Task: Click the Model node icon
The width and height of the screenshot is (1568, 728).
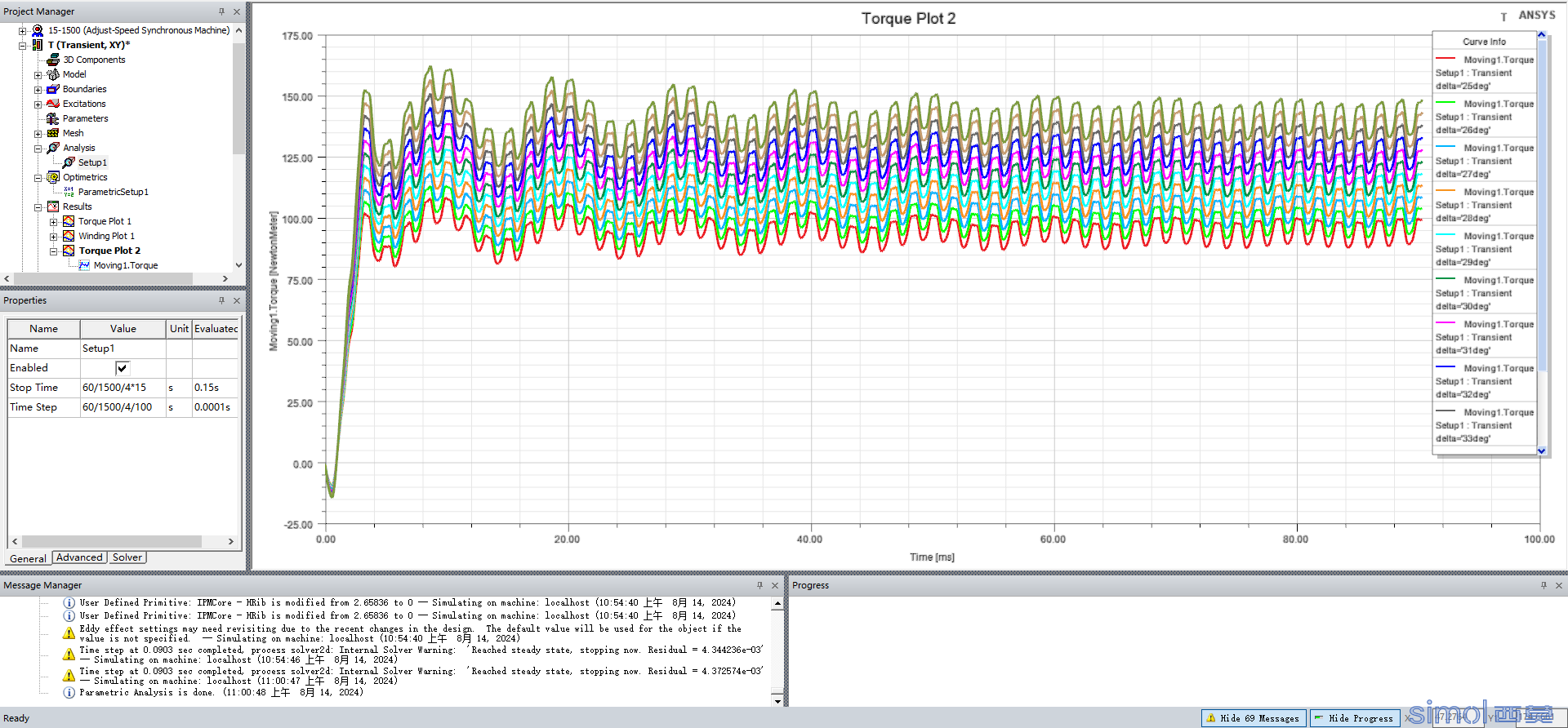Action: [x=53, y=74]
